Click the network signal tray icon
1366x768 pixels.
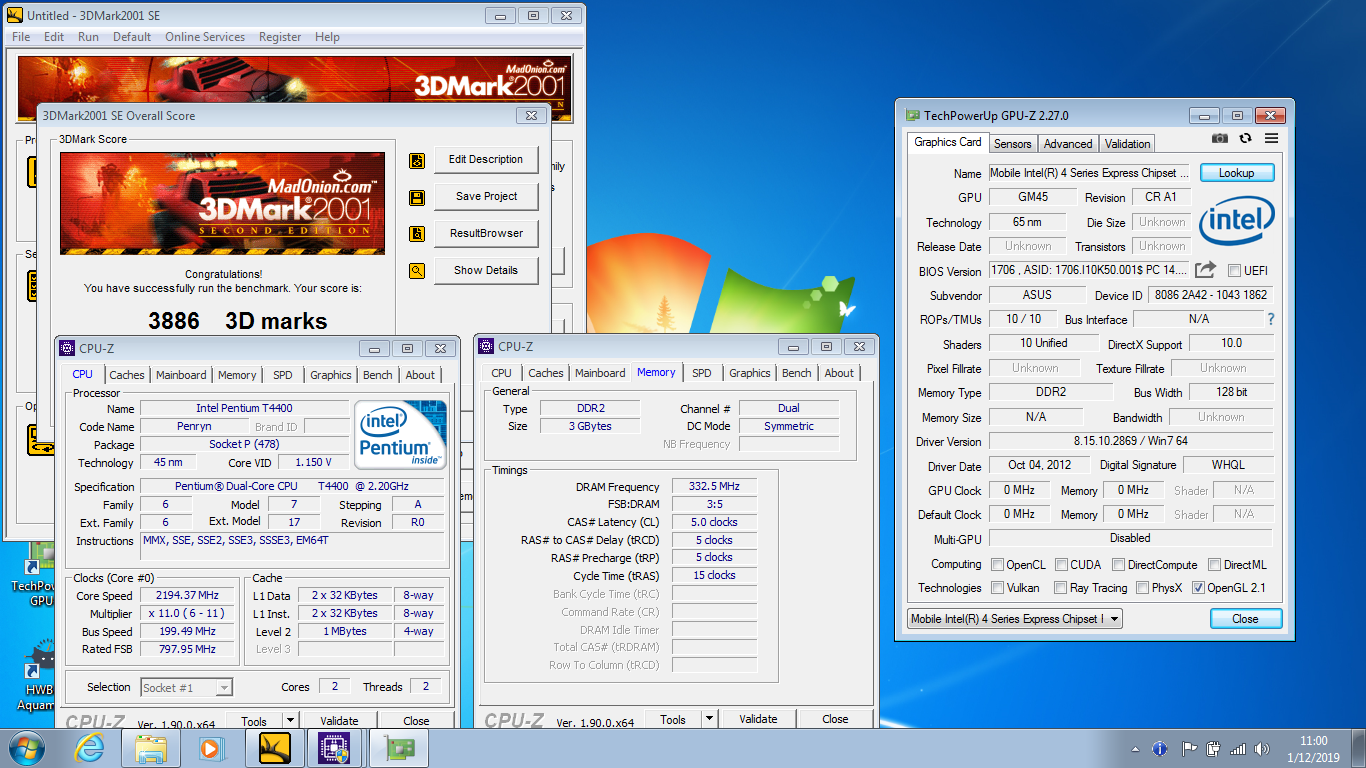(x=1238, y=748)
